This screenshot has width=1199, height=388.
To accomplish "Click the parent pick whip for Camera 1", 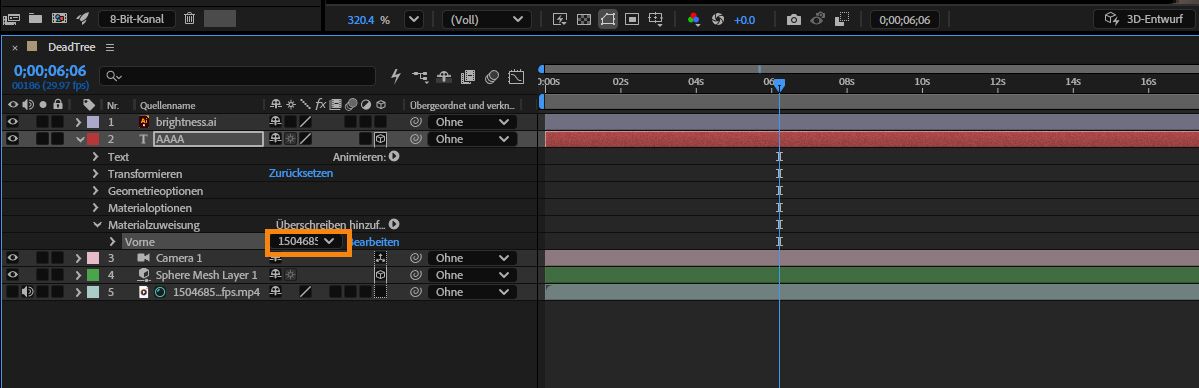I will (416, 258).
